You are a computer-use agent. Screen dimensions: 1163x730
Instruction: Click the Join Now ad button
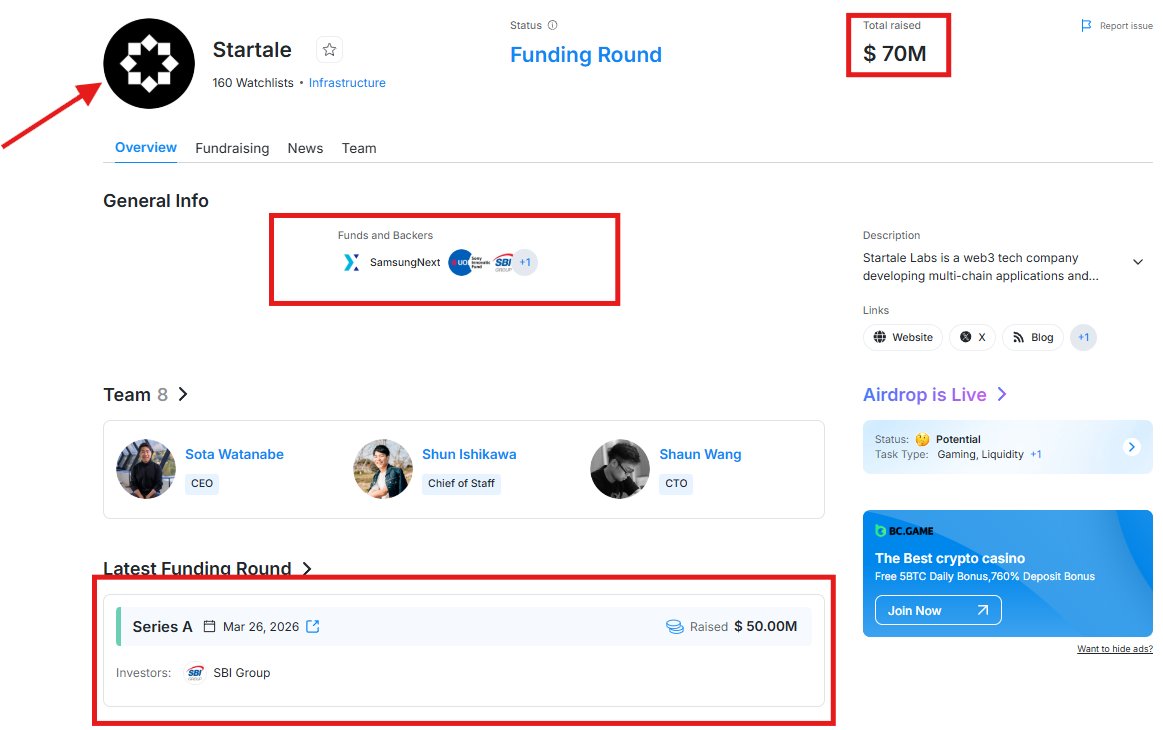[938, 611]
